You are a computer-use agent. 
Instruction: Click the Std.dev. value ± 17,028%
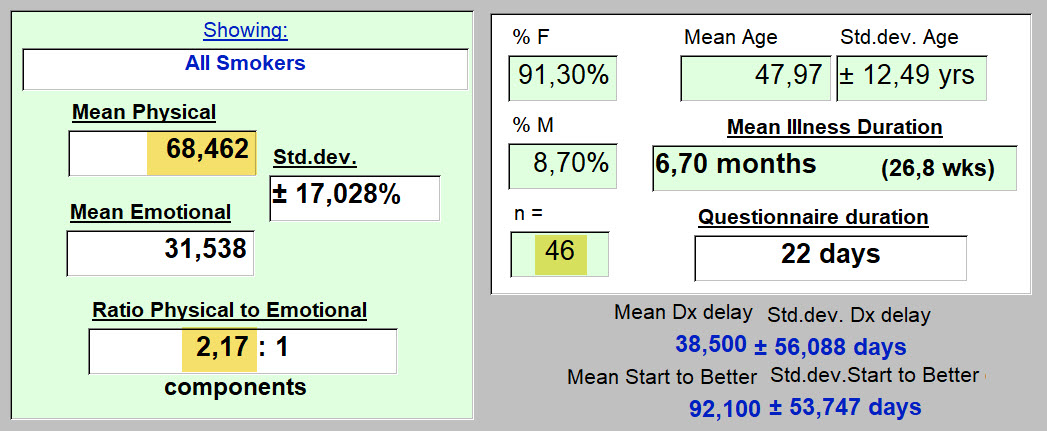pos(355,198)
